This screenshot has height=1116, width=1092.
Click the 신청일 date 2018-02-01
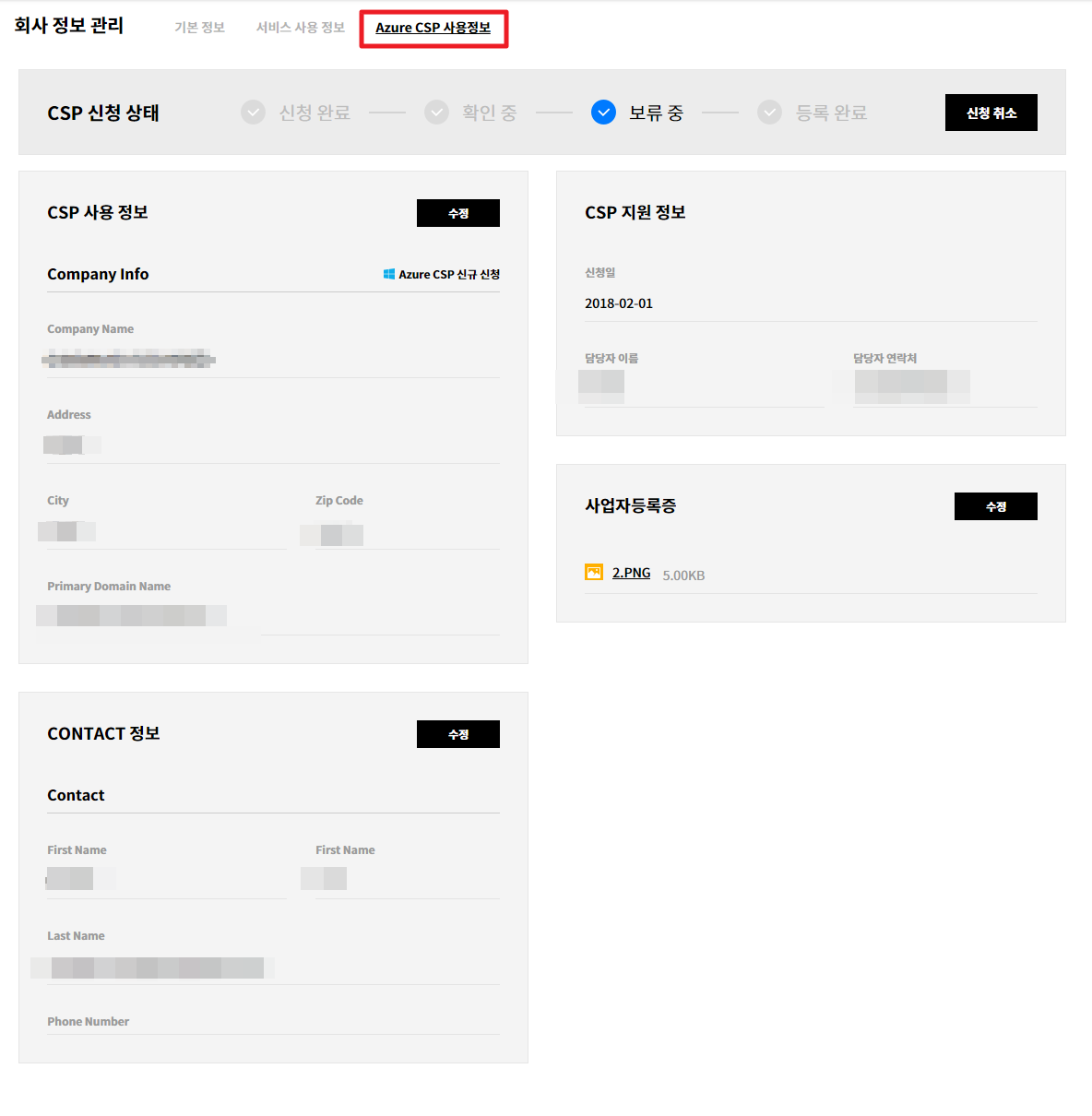619,303
